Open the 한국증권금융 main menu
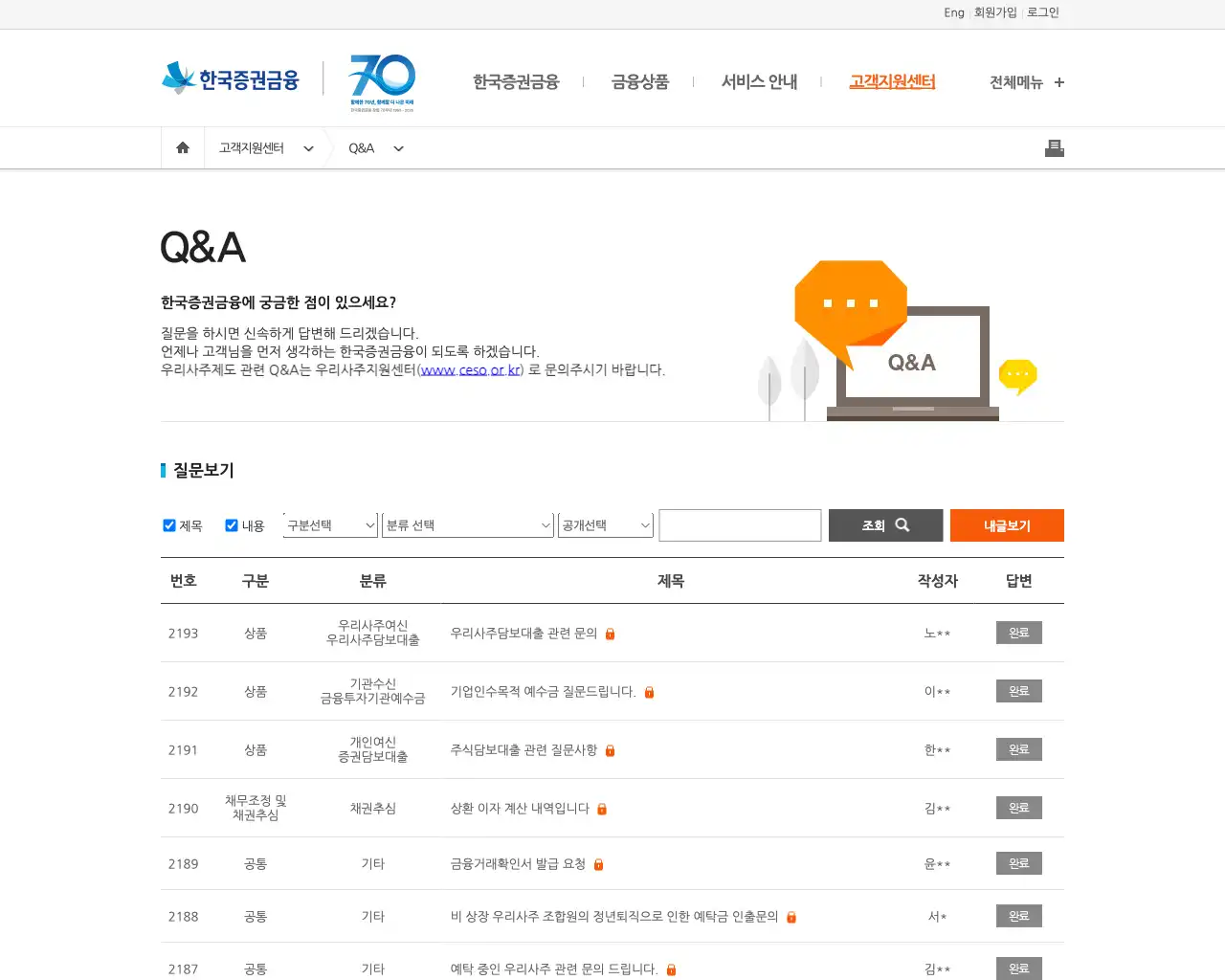The image size is (1225, 980). (516, 82)
